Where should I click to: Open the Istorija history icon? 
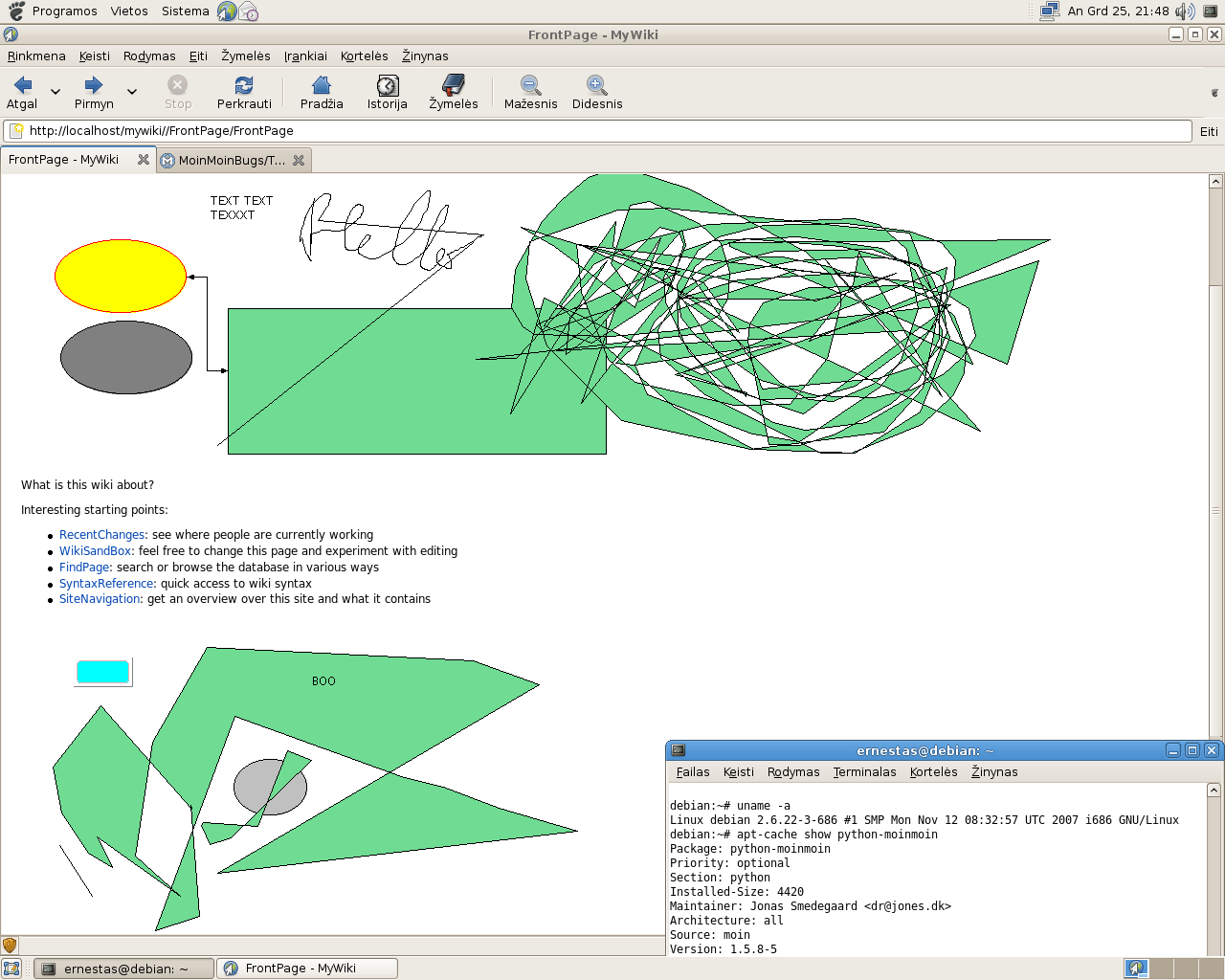coord(387,85)
